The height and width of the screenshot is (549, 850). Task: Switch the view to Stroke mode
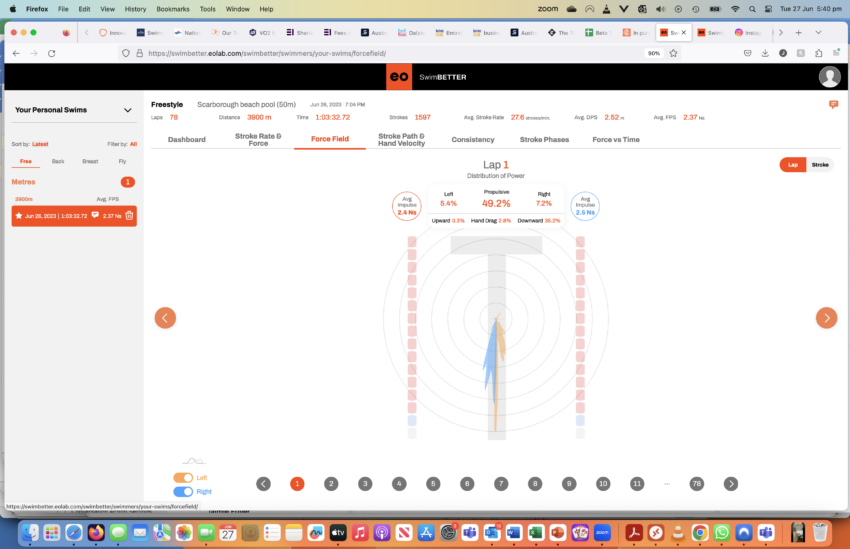pyautogui.click(x=820, y=165)
